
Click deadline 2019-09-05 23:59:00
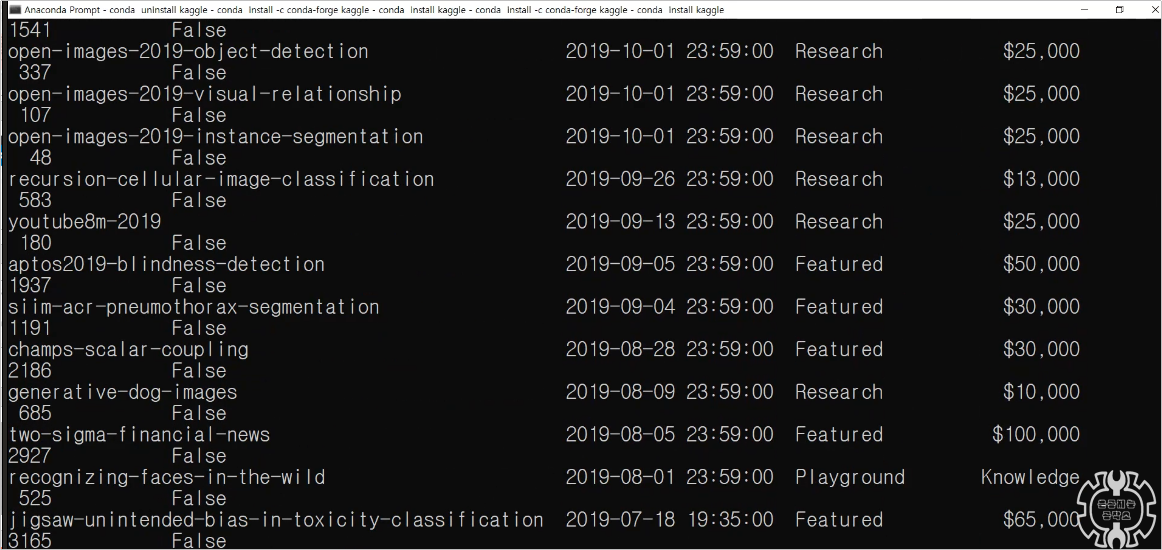coord(670,265)
